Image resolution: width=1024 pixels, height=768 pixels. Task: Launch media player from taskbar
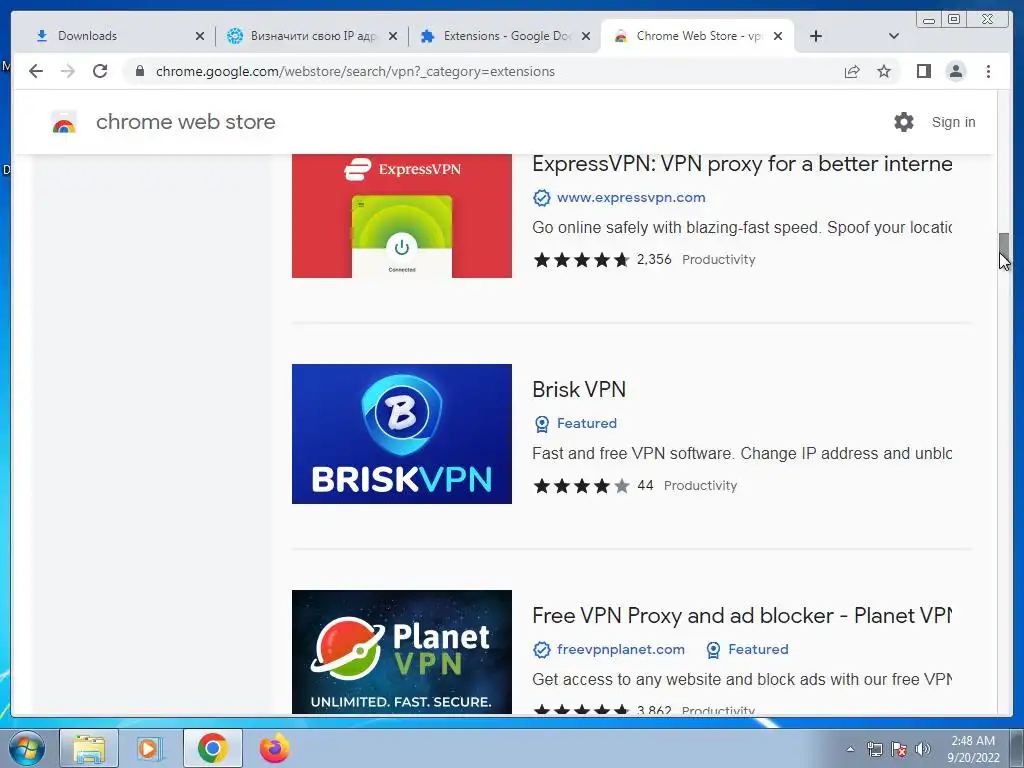(x=150, y=748)
